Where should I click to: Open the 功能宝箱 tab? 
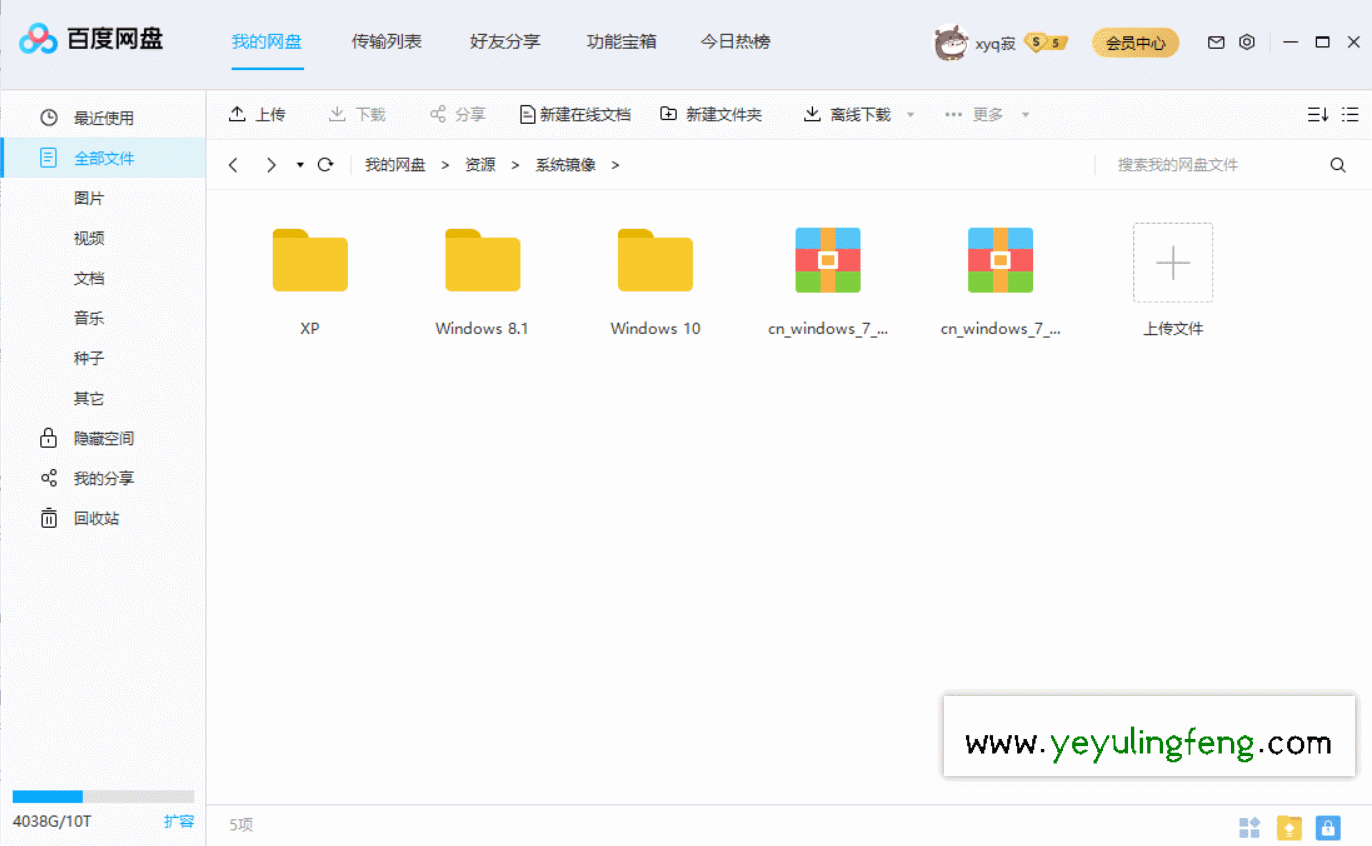coord(622,42)
